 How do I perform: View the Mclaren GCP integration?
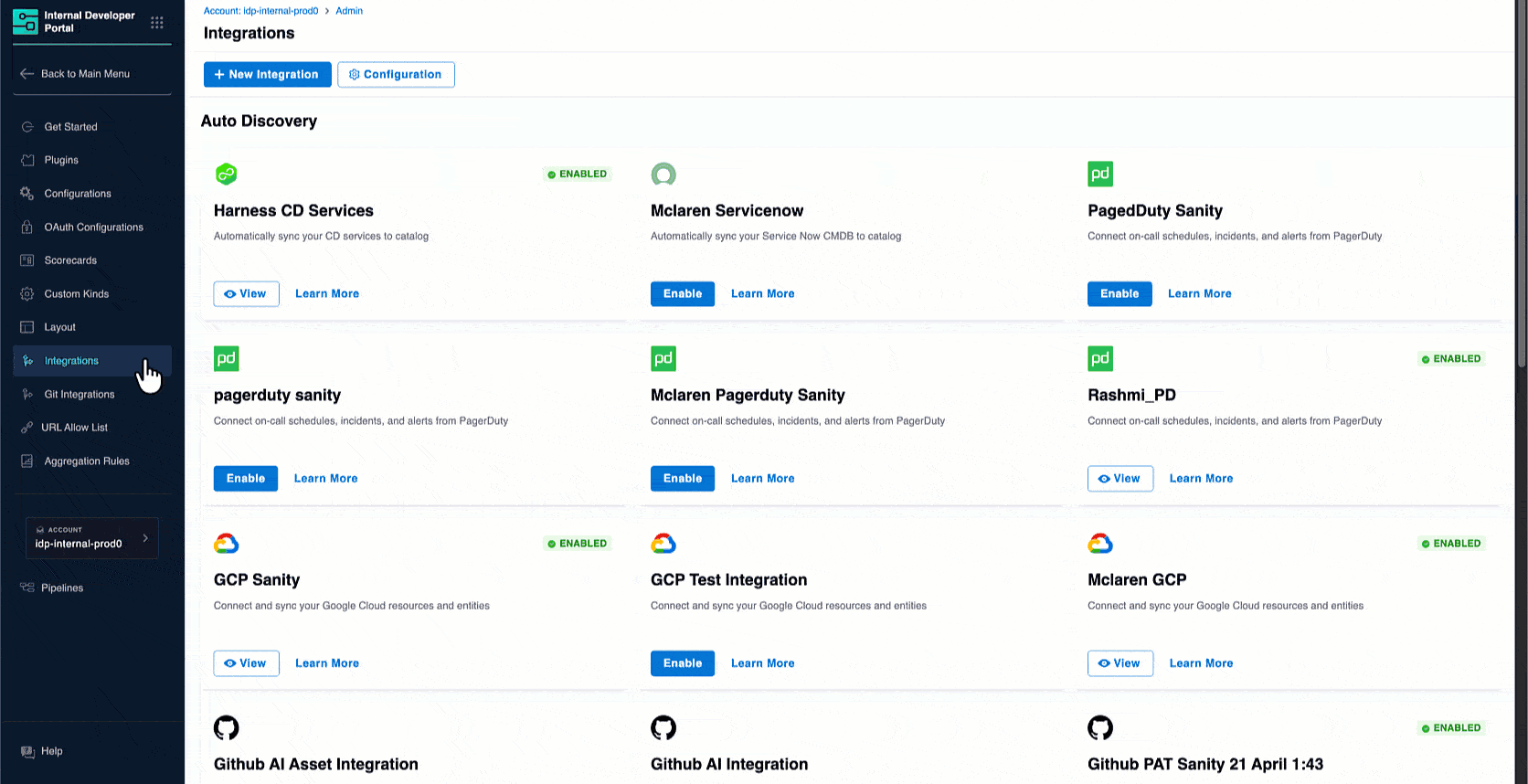tap(1120, 663)
